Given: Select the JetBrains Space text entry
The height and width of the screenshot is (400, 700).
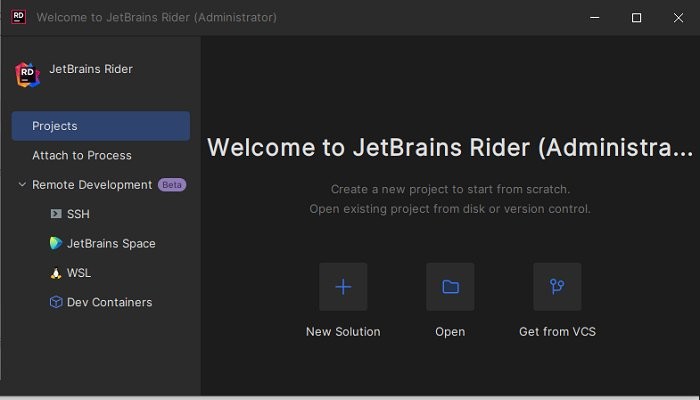Looking at the screenshot, I should point(111,243).
